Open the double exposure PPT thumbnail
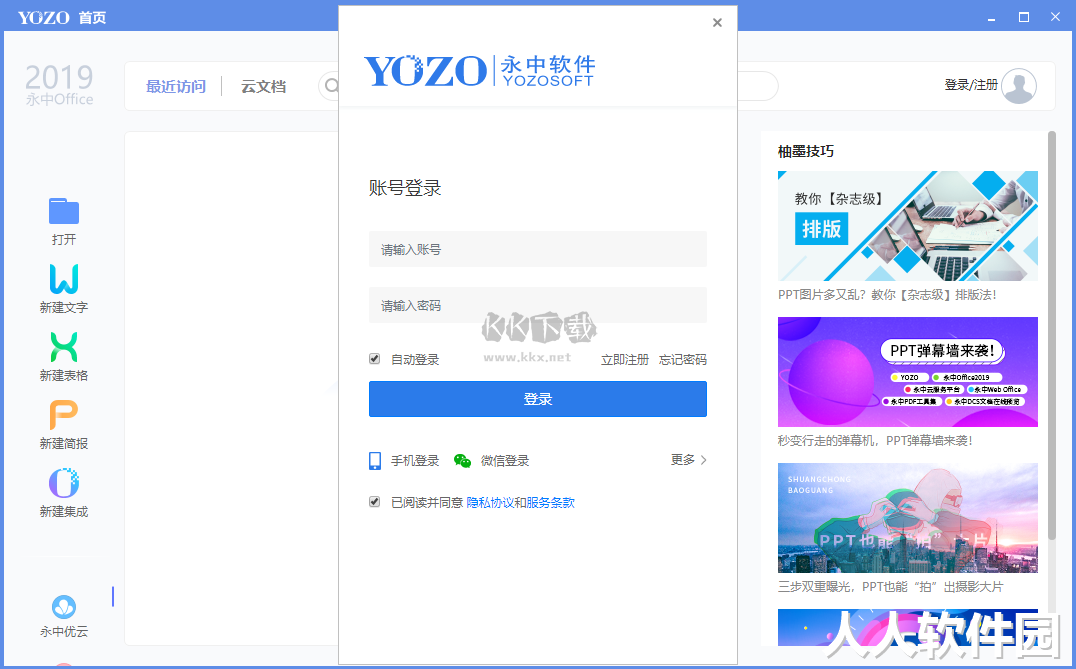 pyautogui.click(x=908, y=518)
